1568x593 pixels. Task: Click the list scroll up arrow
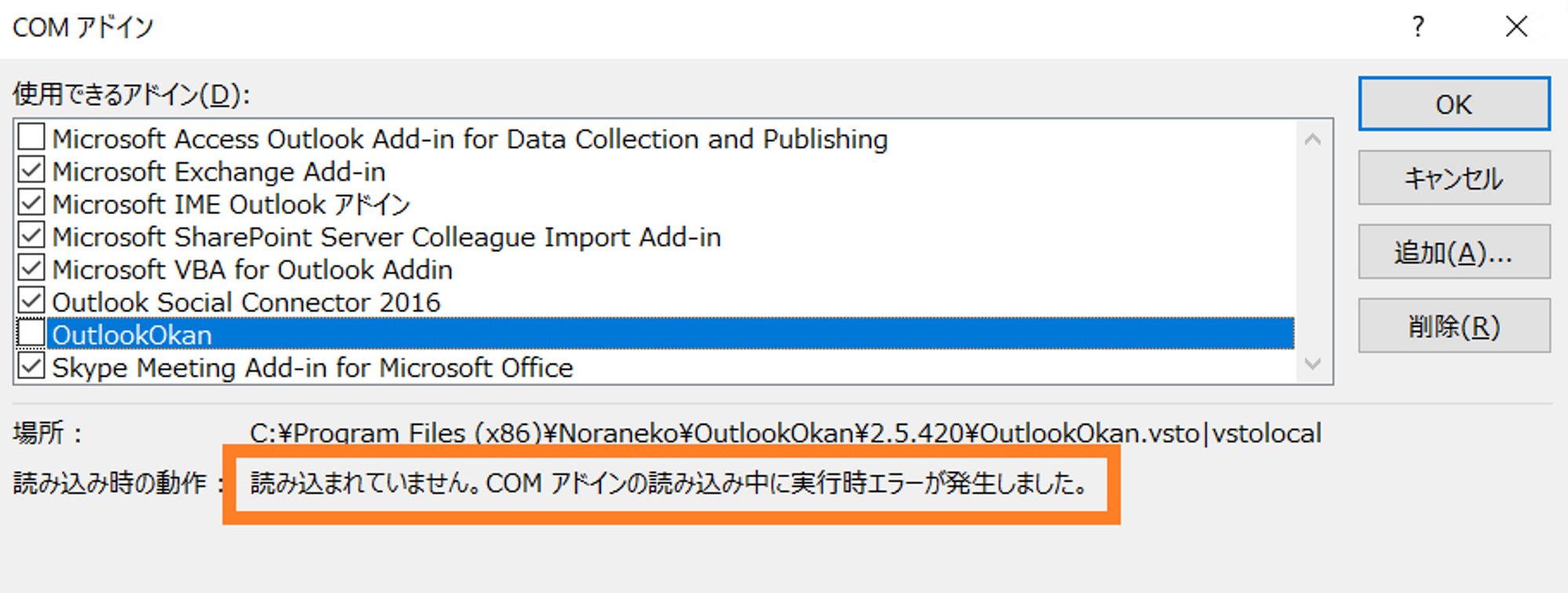1312,140
